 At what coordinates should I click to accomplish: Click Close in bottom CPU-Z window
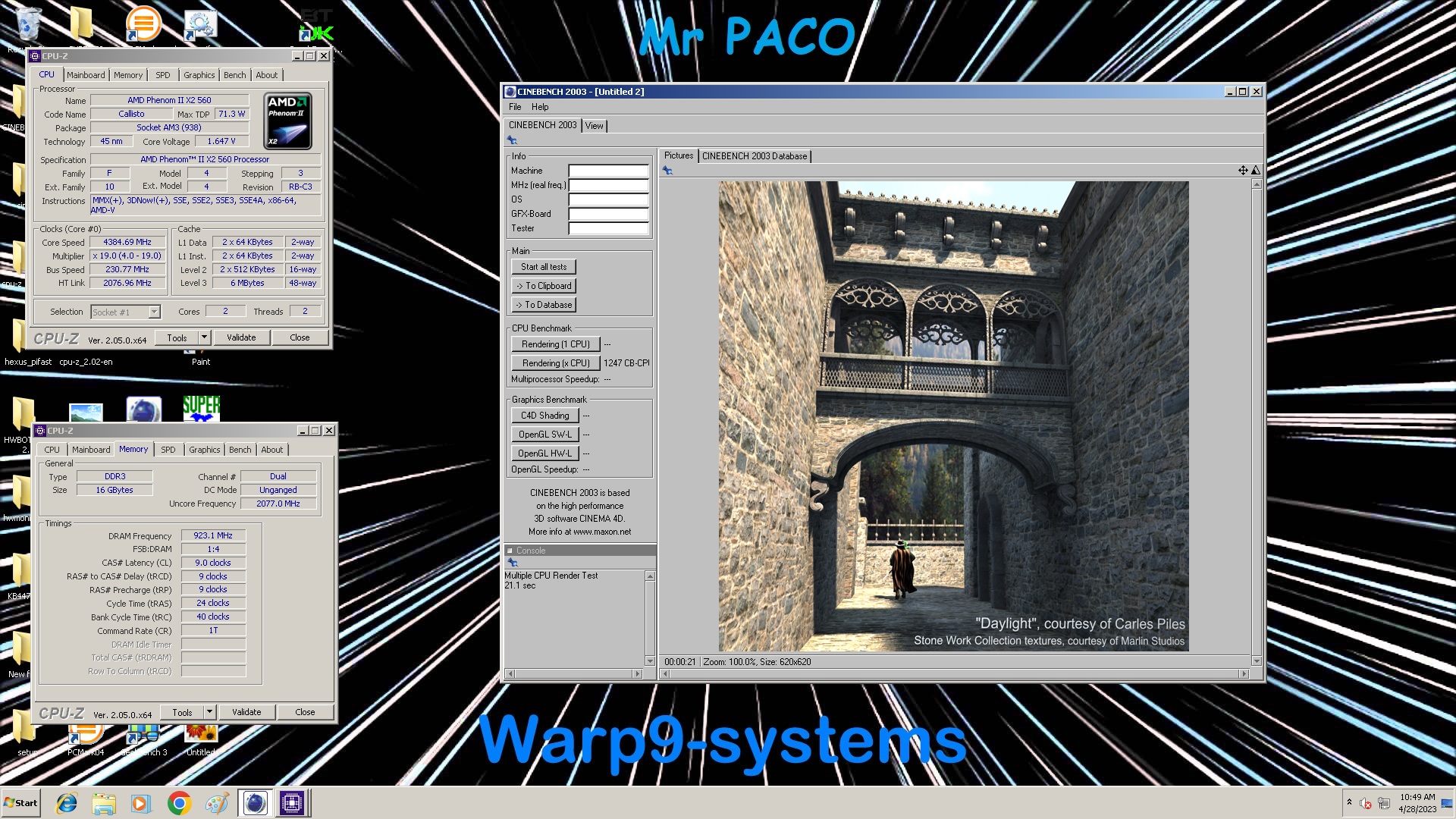click(305, 712)
